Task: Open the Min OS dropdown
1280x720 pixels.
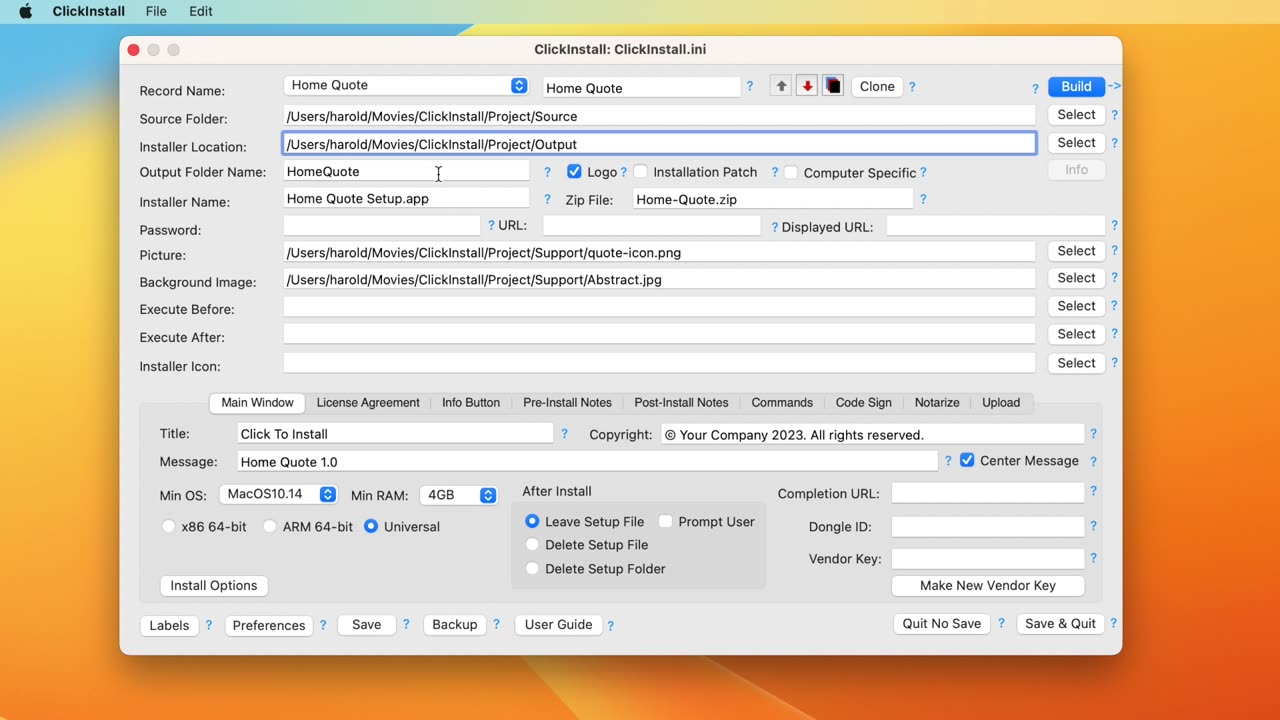Action: click(x=278, y=494)
